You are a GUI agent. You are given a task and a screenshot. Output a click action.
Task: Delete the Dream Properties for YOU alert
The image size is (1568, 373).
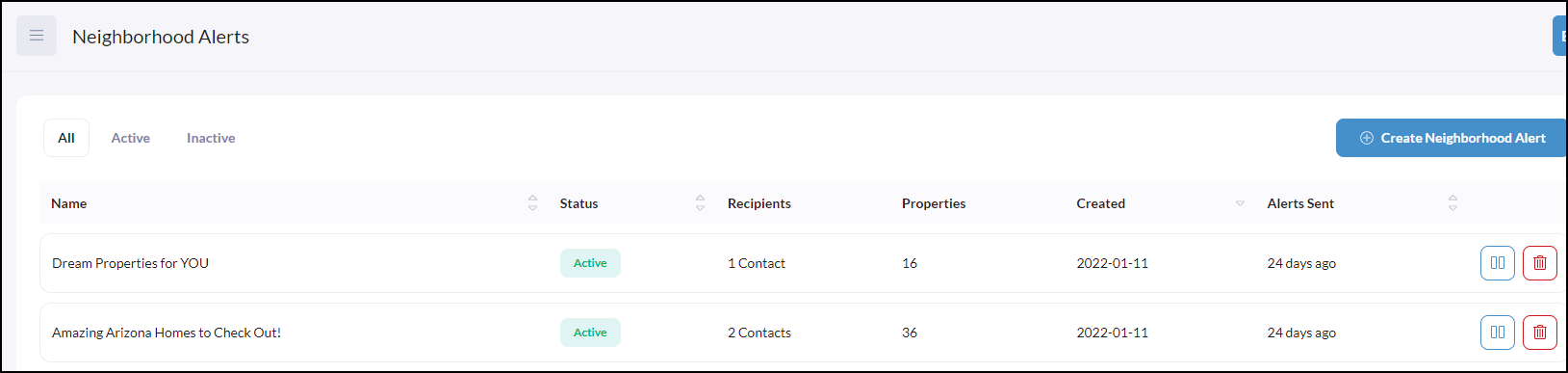(x=1539, y=263)
